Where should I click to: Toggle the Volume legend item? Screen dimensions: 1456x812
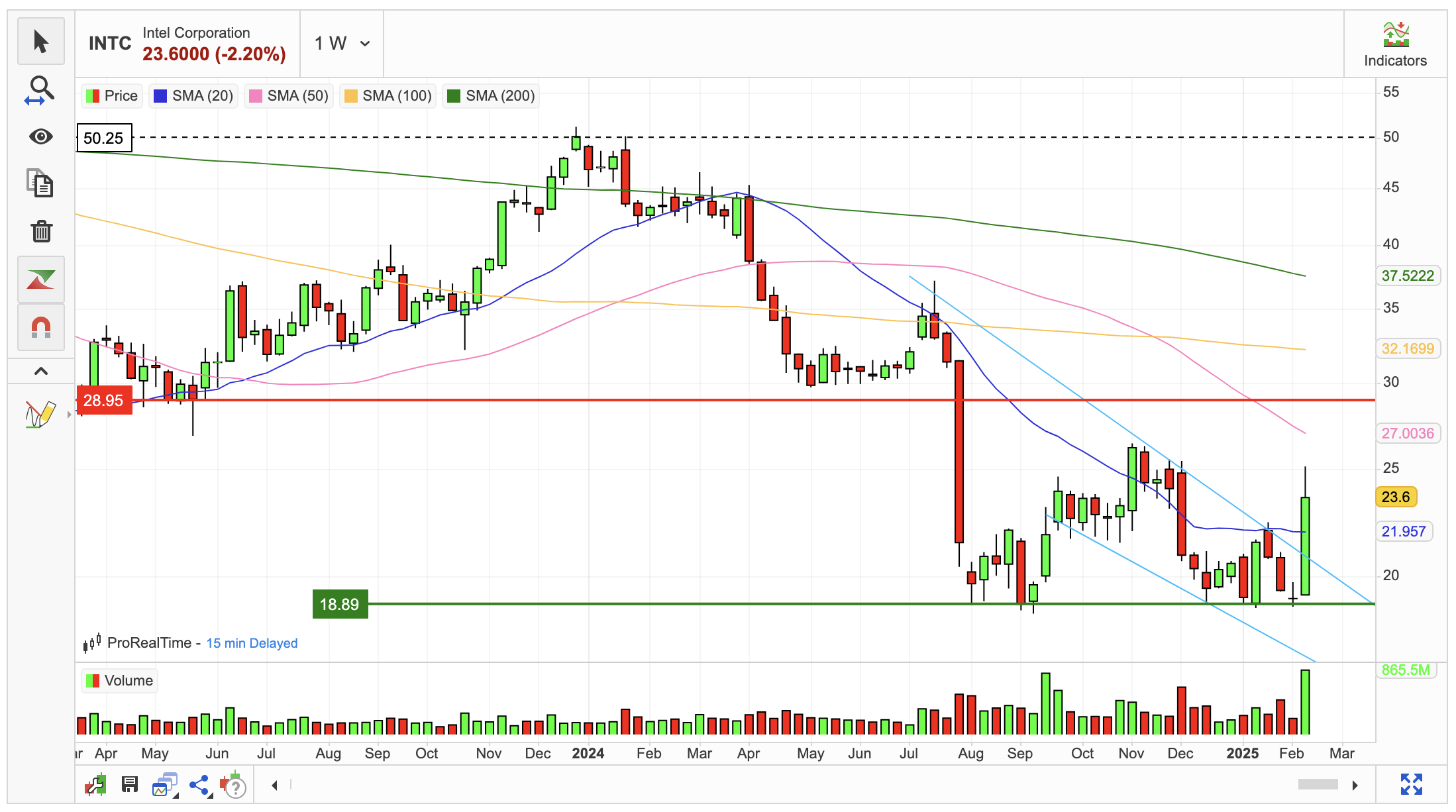pyautogui.click(x=120, y=681)
